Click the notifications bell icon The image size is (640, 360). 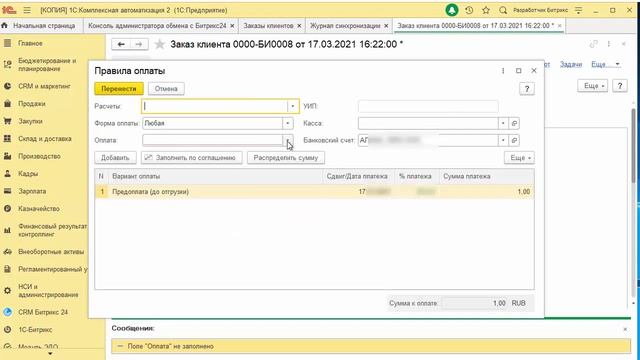tap(452, 10)
